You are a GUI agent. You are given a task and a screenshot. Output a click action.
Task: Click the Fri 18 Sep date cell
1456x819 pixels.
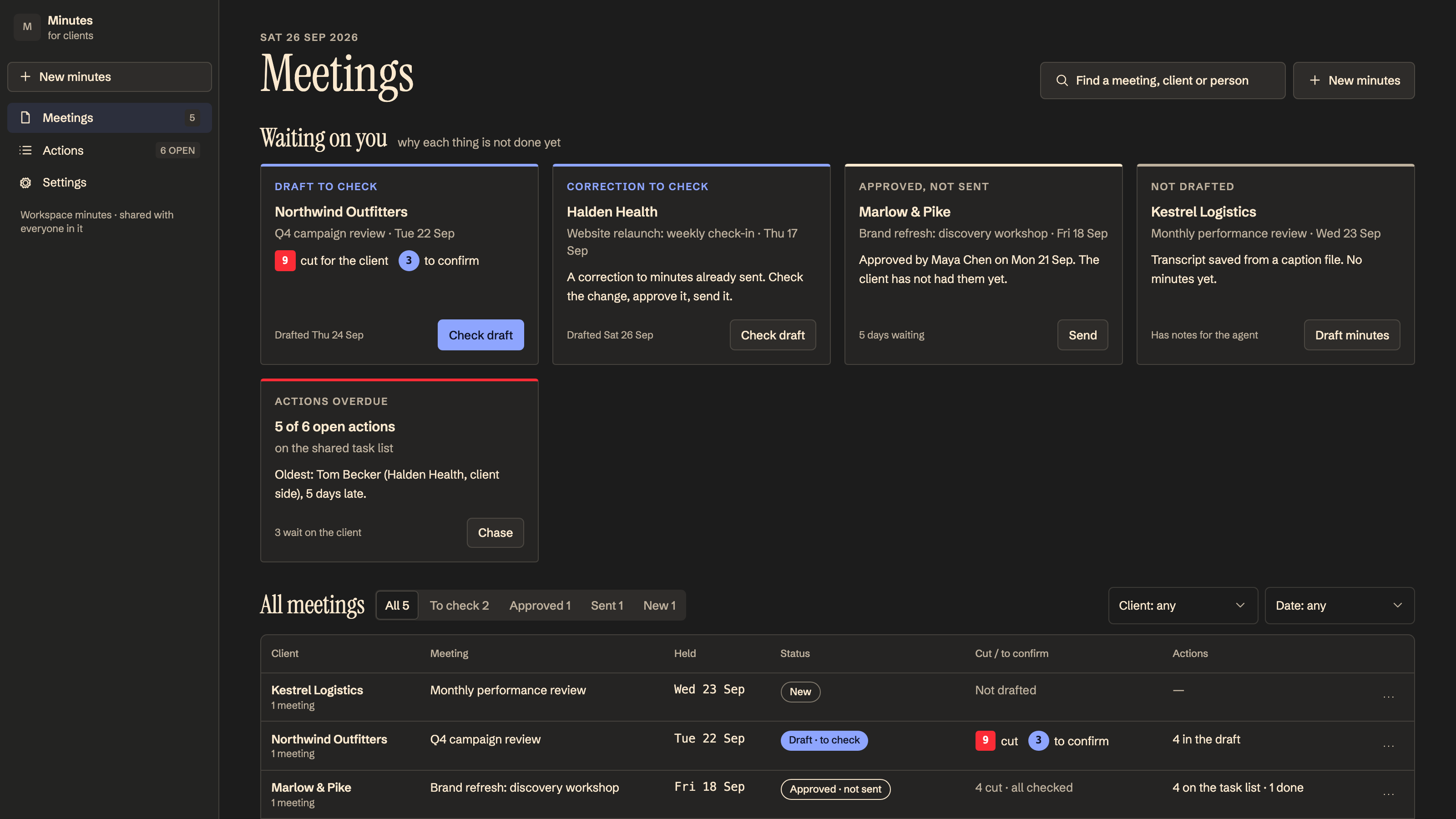(709, 787)
